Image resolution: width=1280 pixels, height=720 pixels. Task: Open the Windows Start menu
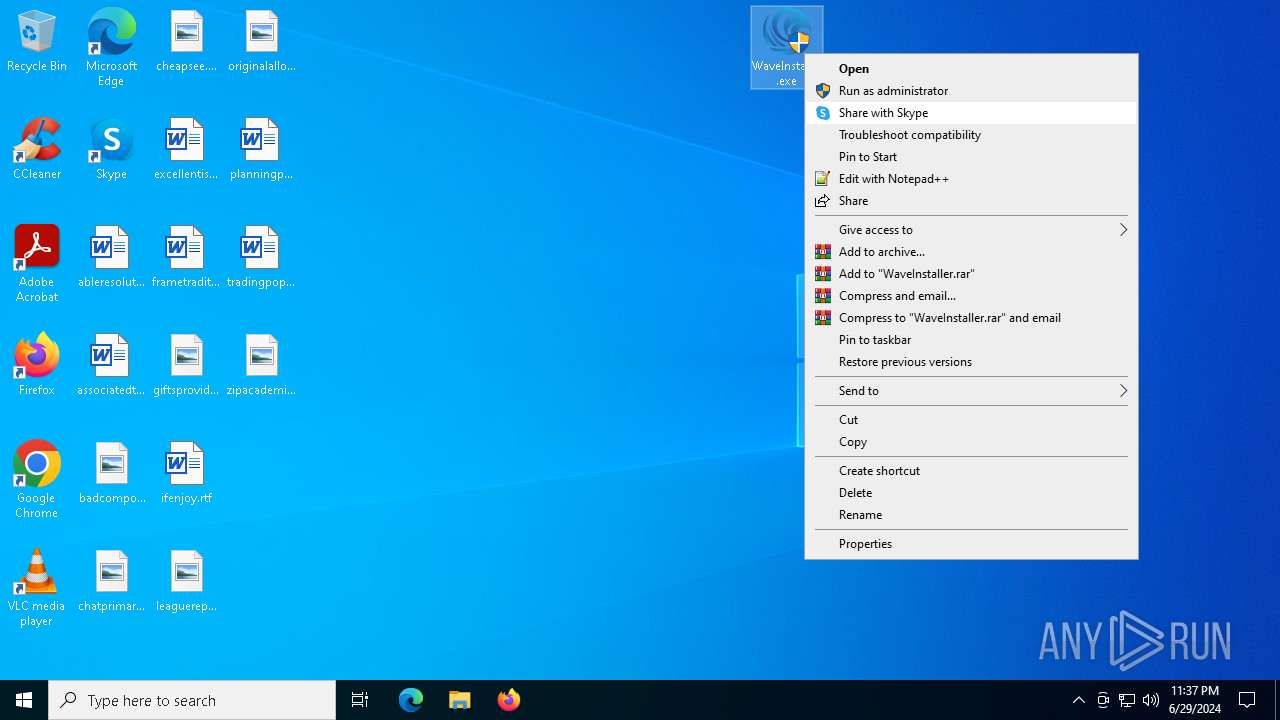point(24,700)
